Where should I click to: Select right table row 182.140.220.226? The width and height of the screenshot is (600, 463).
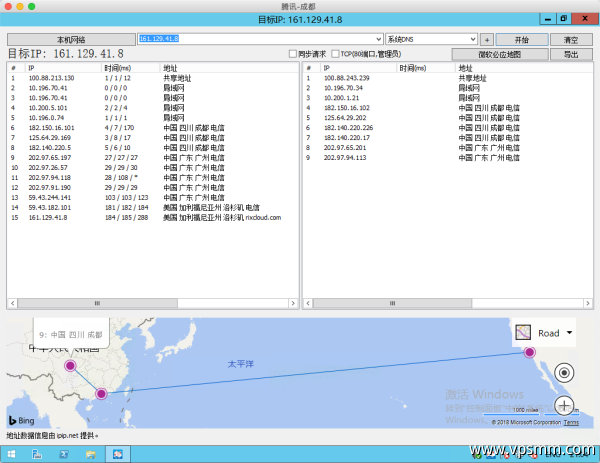448,128
